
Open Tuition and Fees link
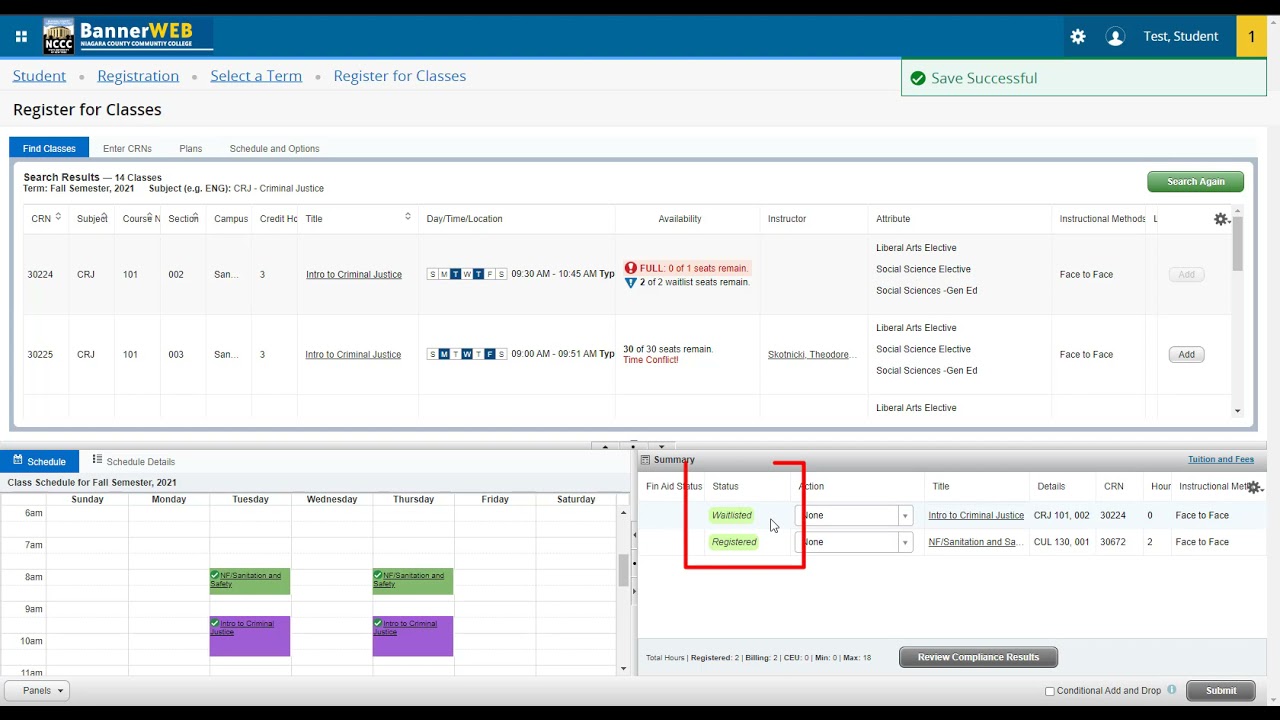point(1221,460)
